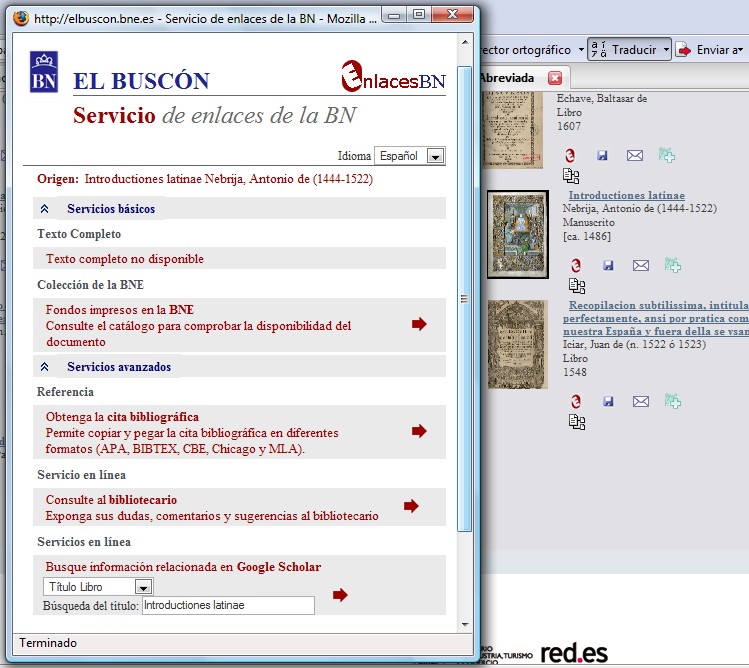
Task: Click the Recopilacion subtilissima cover thumbnail
Action: pos(517,344)
